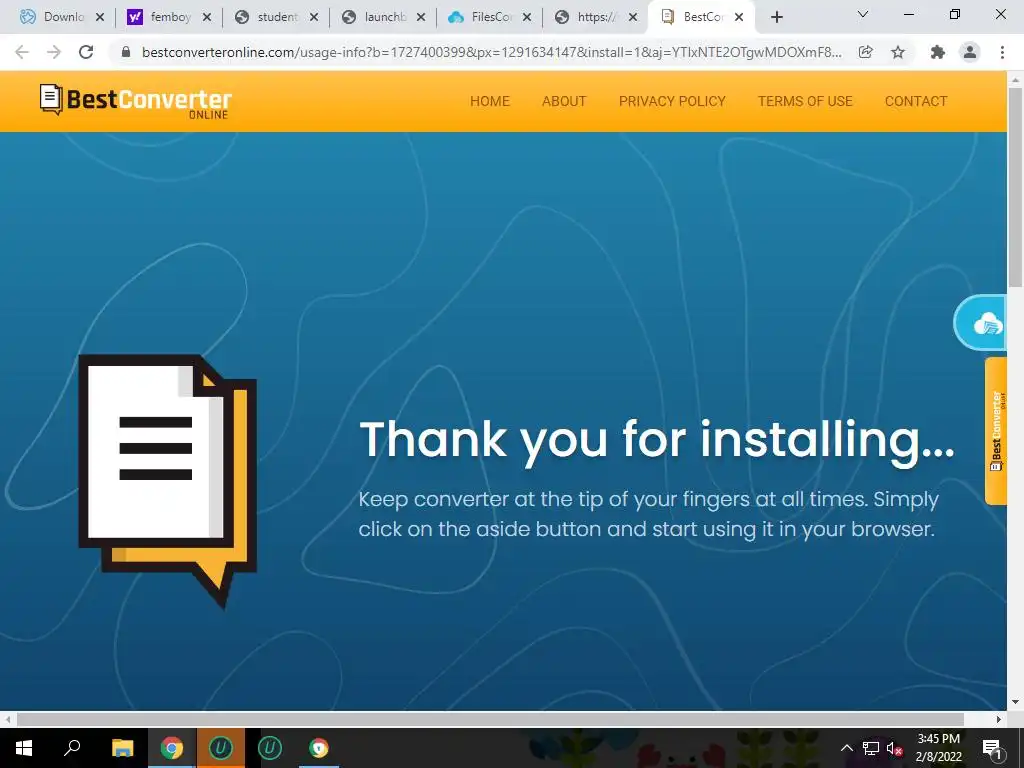Share this page using share icon
This screenshot has width=1024, height=768.
point(865,52)
